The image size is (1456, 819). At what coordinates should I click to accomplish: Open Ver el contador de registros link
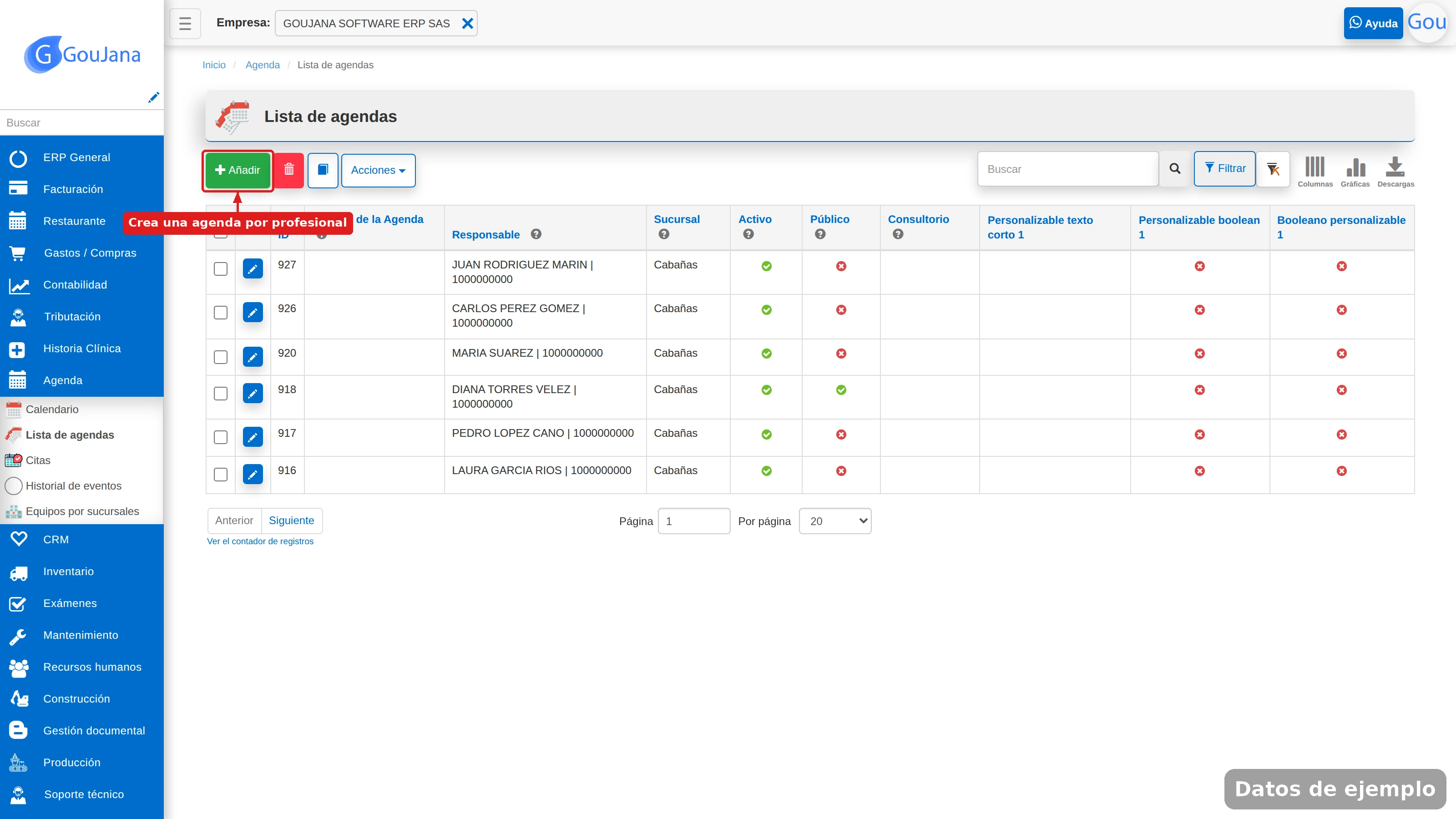click(260, 541)
